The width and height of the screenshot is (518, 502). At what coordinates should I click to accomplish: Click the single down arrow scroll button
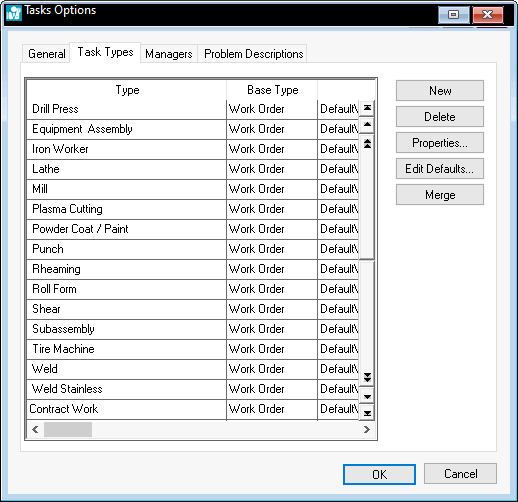click(367, 396)
